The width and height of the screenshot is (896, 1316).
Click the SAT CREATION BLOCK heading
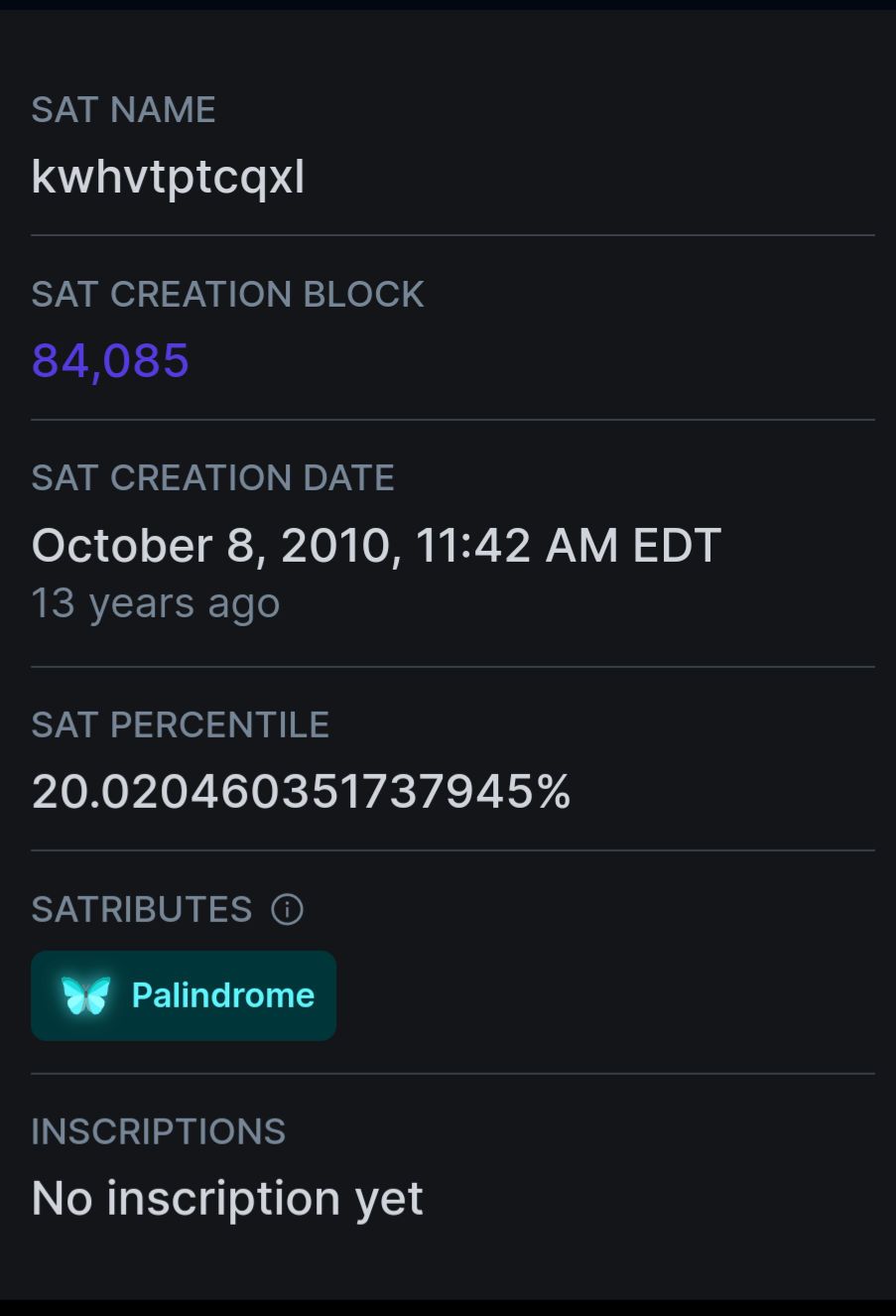(227, 295)
